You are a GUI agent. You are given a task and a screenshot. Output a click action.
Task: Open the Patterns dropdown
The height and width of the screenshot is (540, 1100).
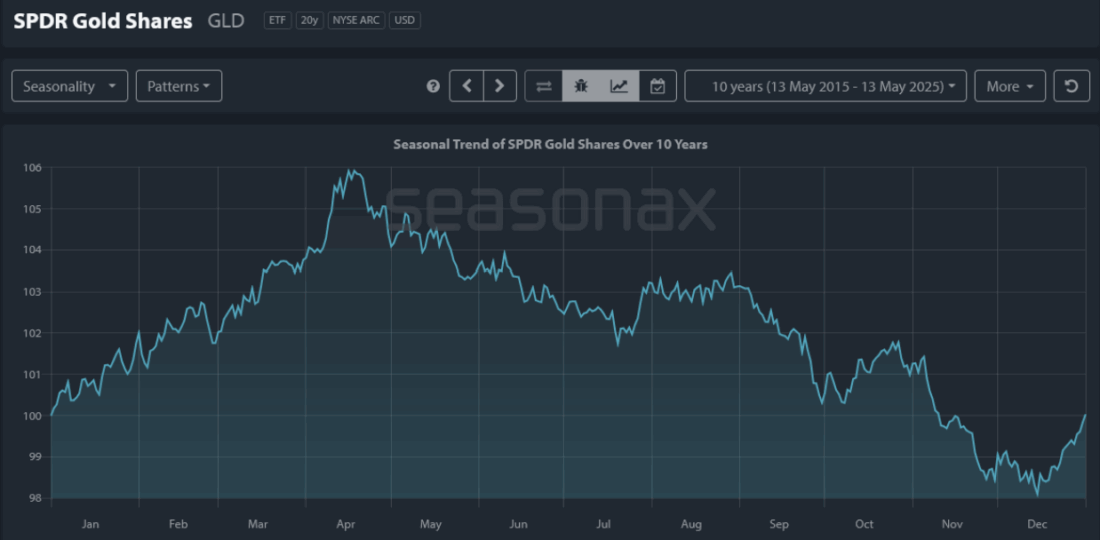[x=179, y=86]
